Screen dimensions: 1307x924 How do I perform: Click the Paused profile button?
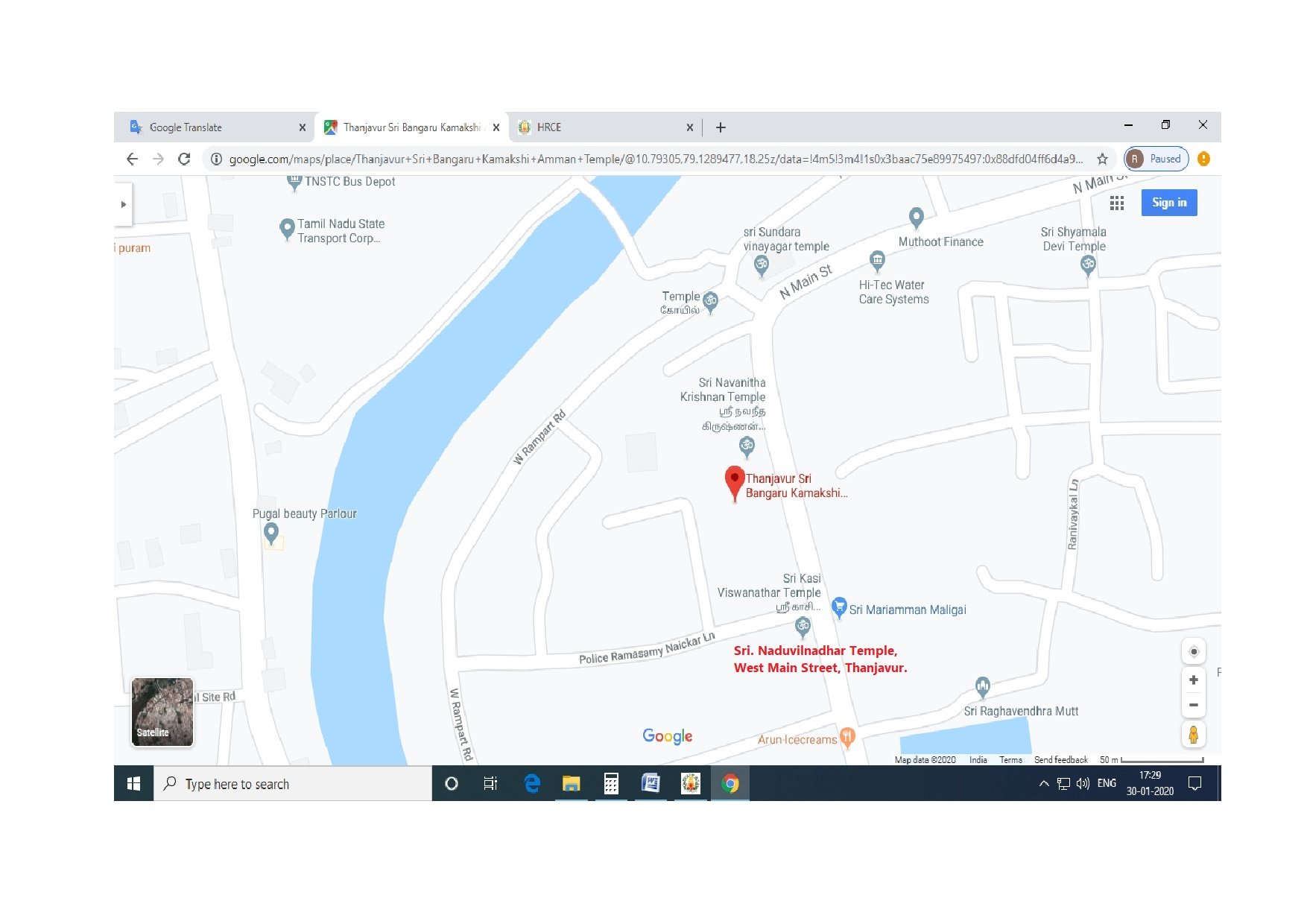(x=1156, y=159)
